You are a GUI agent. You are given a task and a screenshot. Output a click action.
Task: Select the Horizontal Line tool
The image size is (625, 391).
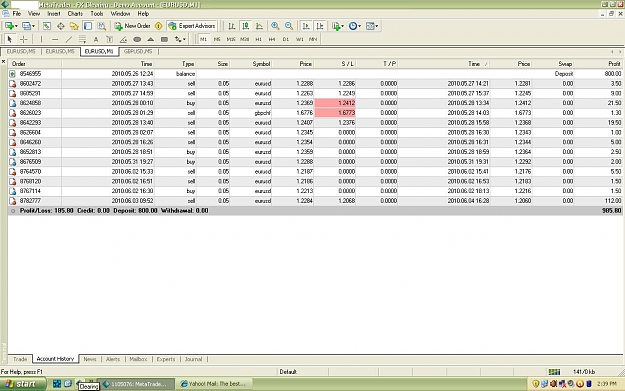tap(55, 39)
